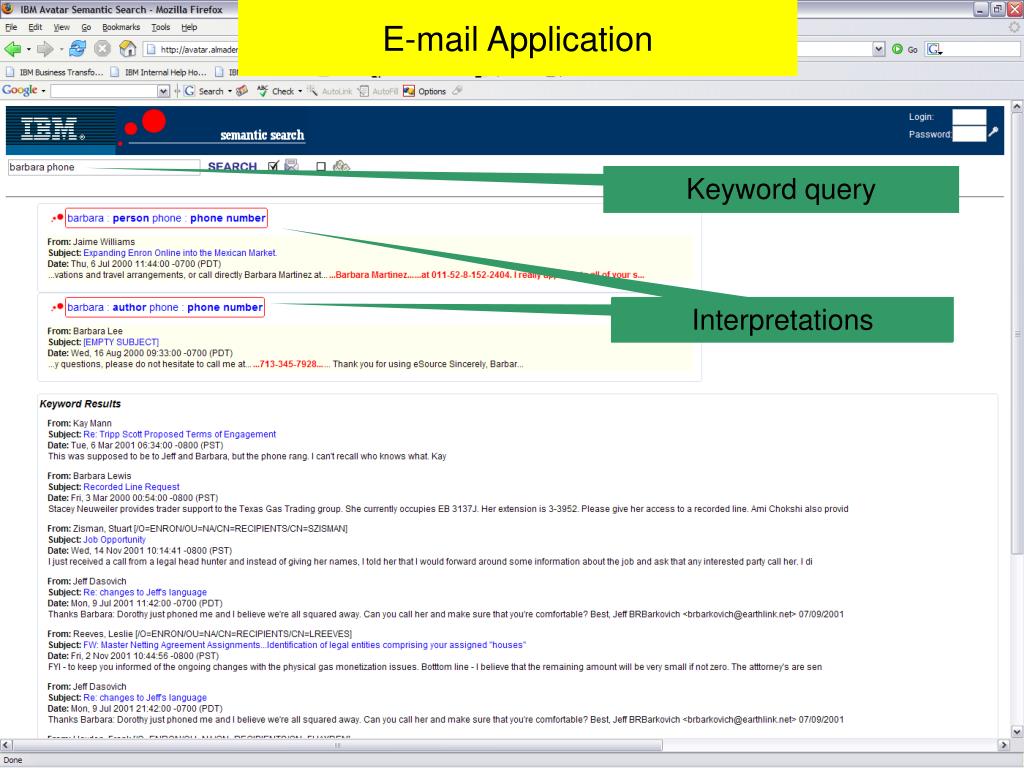
Task: Click the Google toolbar search text box
Action: [104, 91]
